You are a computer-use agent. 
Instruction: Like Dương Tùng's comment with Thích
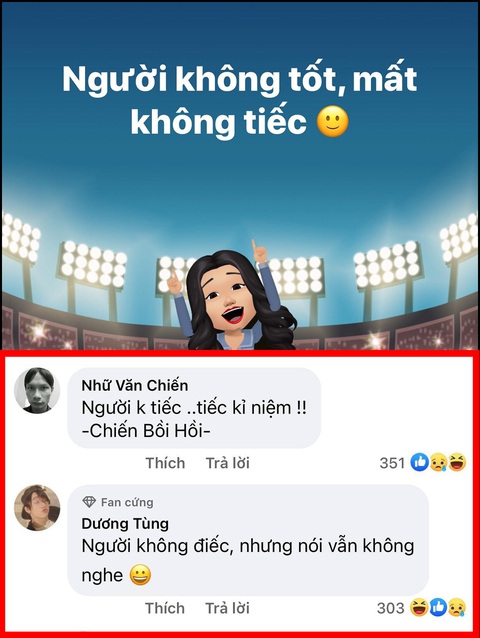[x=165, y=608]
